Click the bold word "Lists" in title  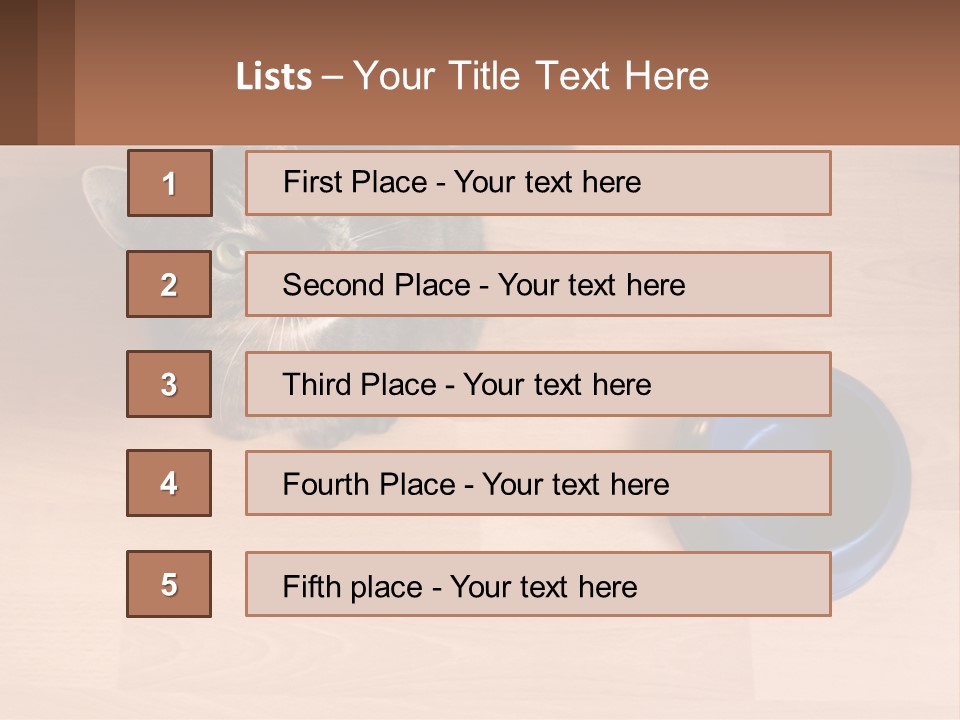(x=273, y=76)
